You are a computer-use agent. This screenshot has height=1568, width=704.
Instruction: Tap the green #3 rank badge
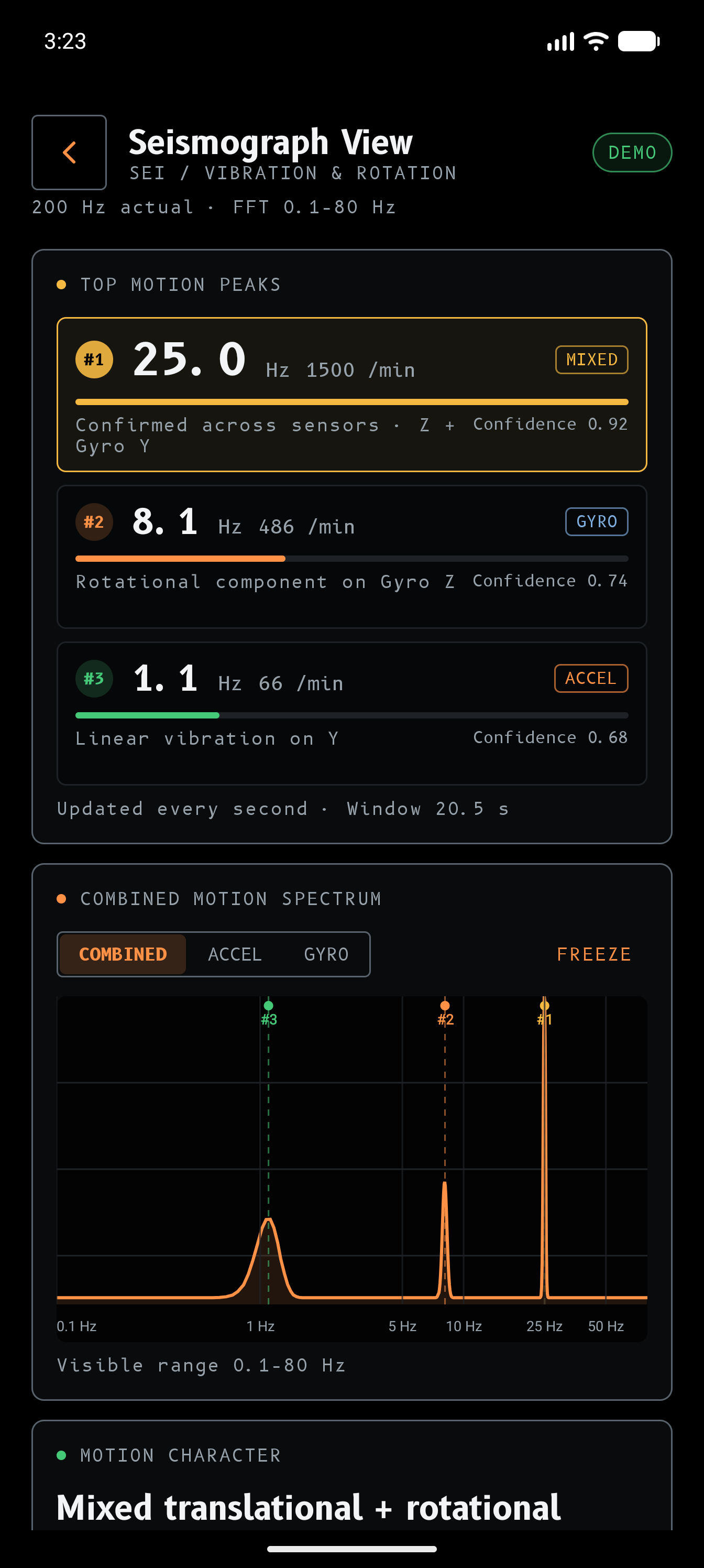[94, 678]
